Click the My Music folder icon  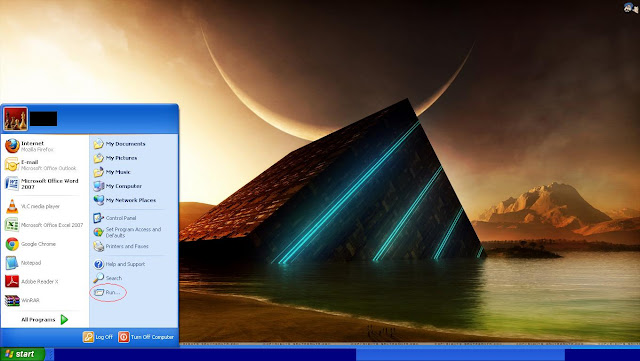tap(98, 172)
